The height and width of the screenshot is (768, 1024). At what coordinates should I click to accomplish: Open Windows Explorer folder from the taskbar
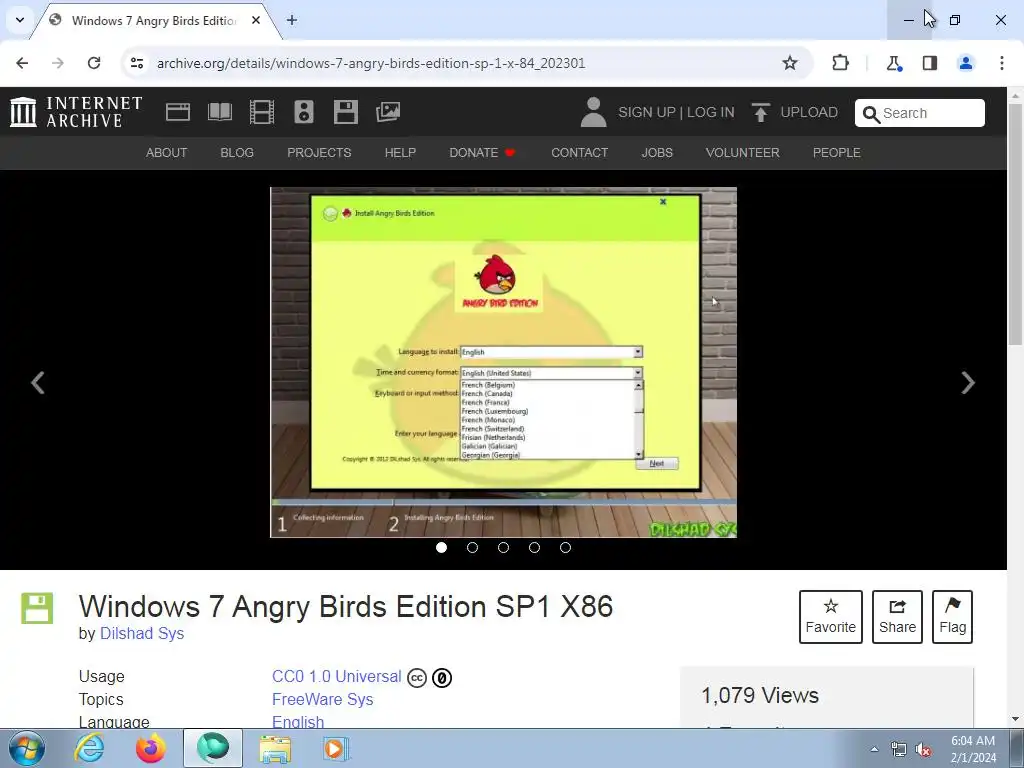click(275, 748)
